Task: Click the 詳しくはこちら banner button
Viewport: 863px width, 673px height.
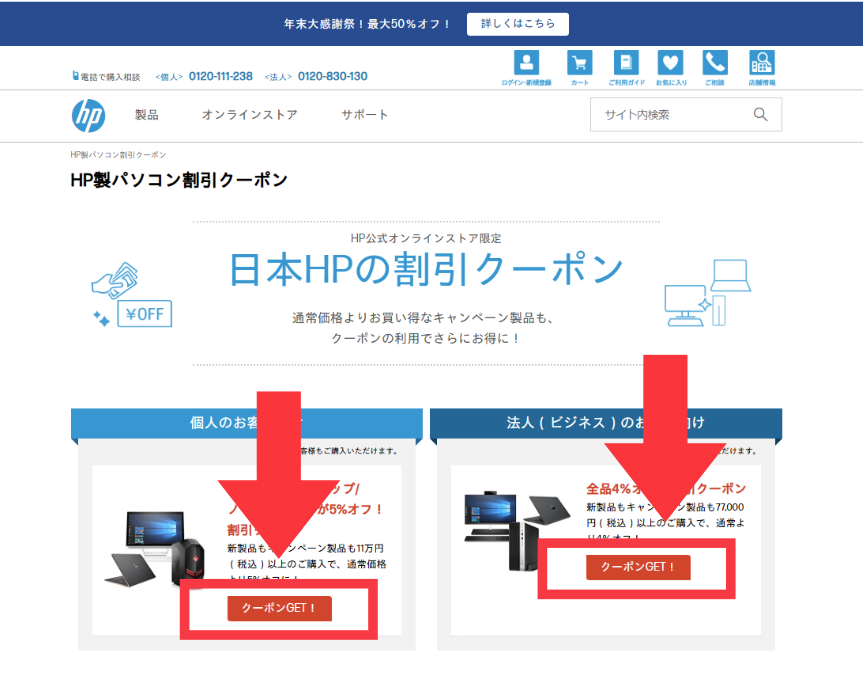Action: pyautogui.click(x=517, y=23)
